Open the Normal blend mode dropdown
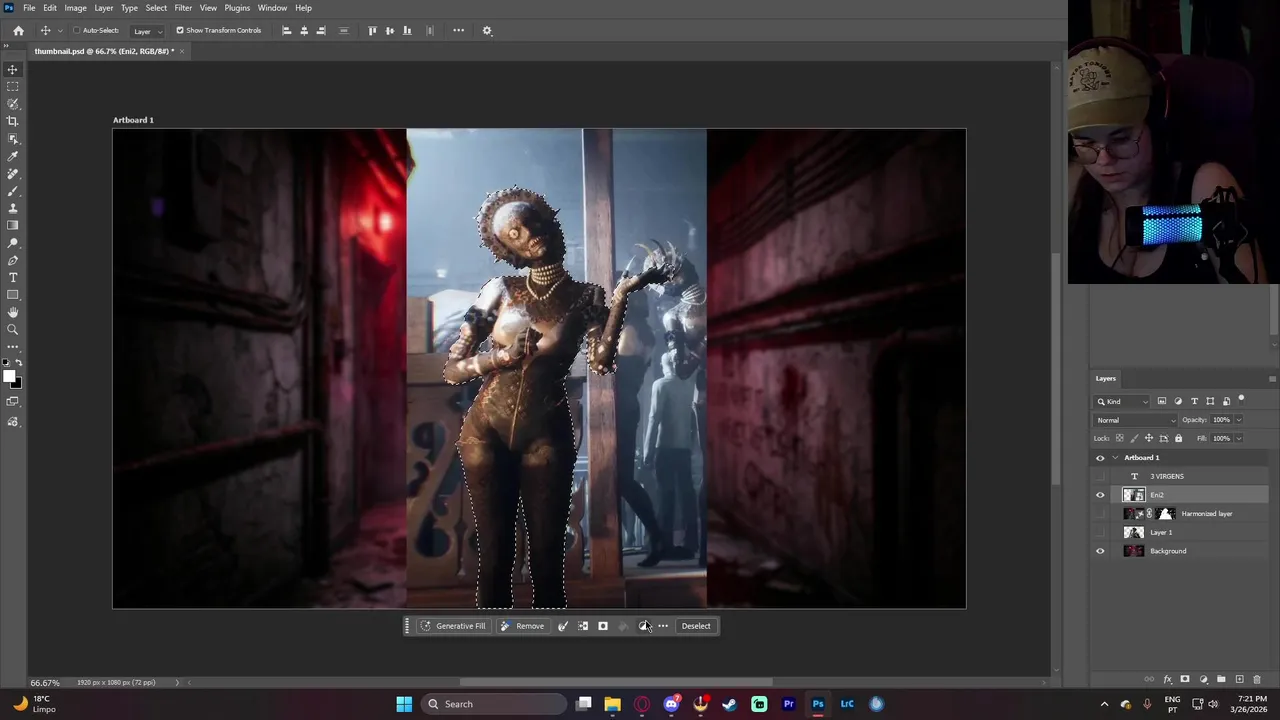 [1137, 420]
